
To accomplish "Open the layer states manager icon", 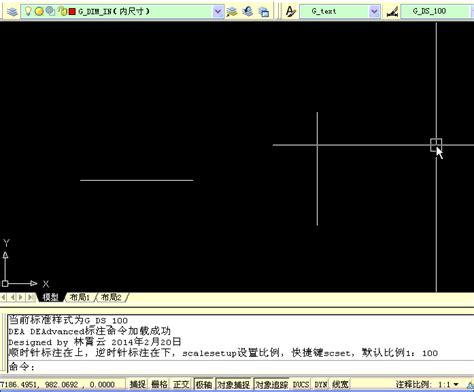I will [x=264, y=12].
